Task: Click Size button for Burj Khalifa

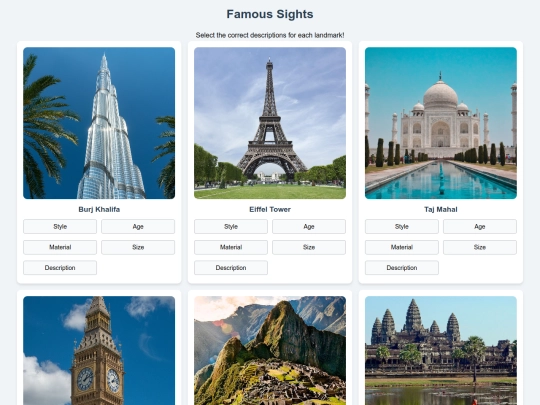Action: (138, 247)
